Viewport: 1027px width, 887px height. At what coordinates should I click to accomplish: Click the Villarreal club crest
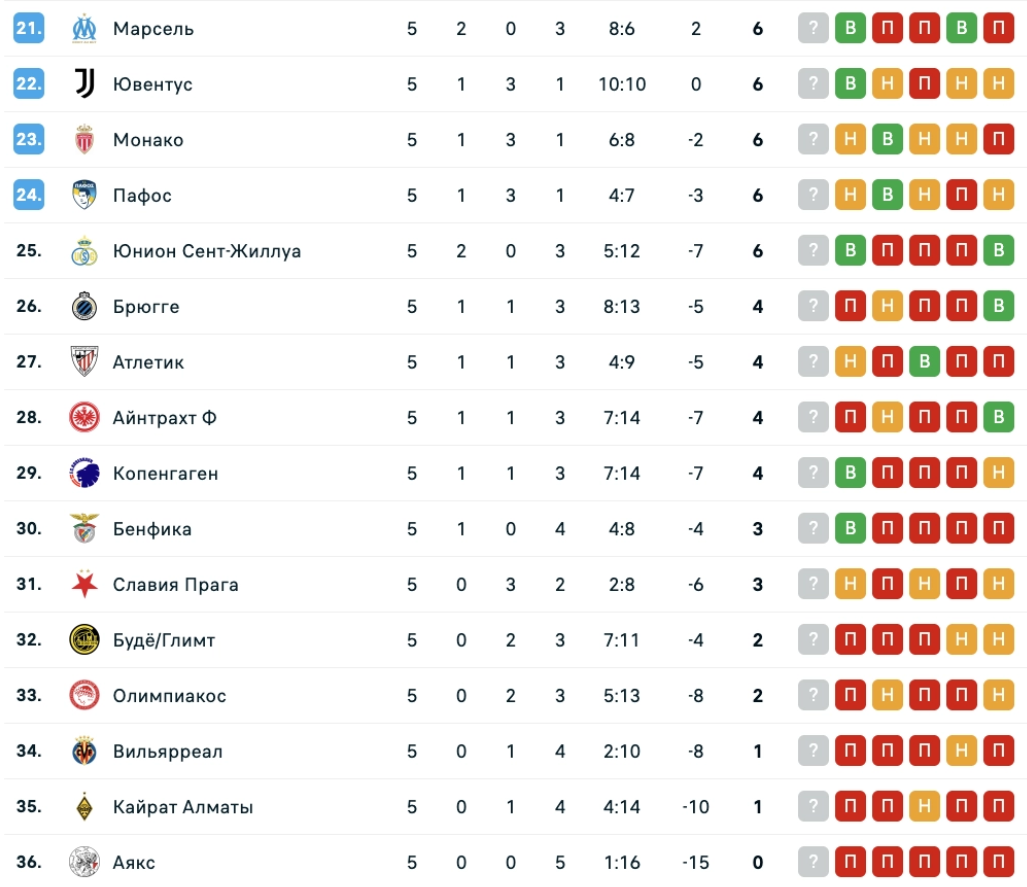point(84,751)
